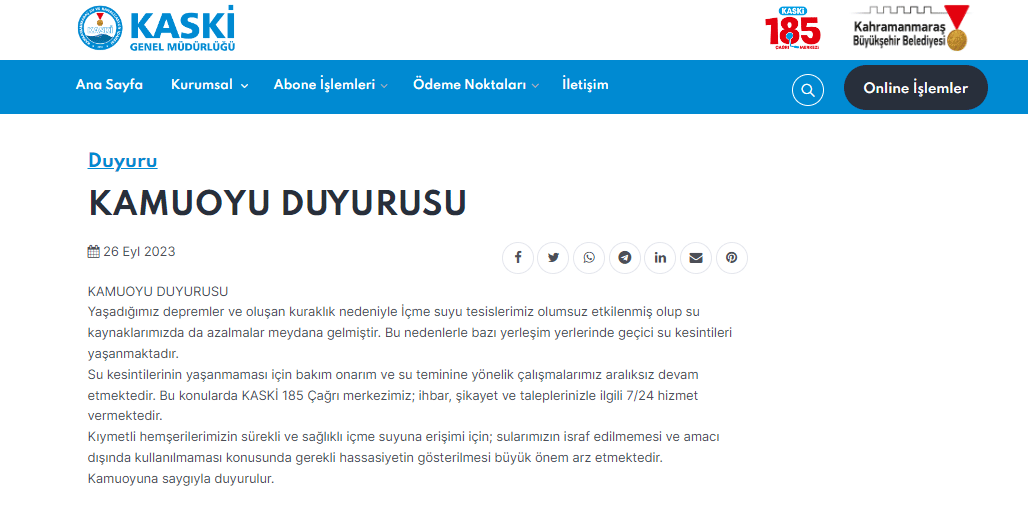Screen dimensions: 1028x512
Task: Share the announcement on LinkedIn
Action: pyautogui.click(x=660, y=258)
